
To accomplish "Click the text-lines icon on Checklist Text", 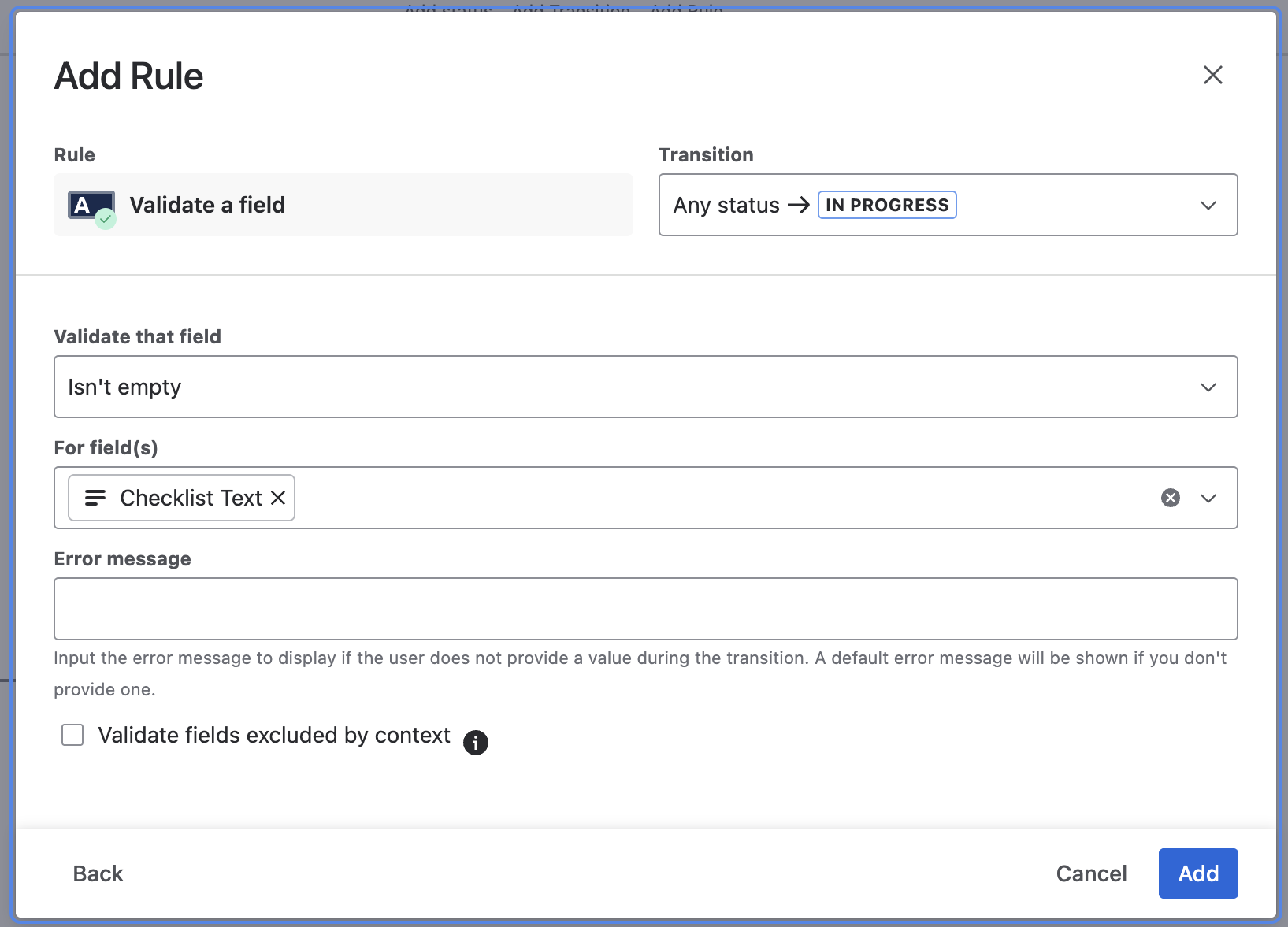I will (x=95, y=498).
